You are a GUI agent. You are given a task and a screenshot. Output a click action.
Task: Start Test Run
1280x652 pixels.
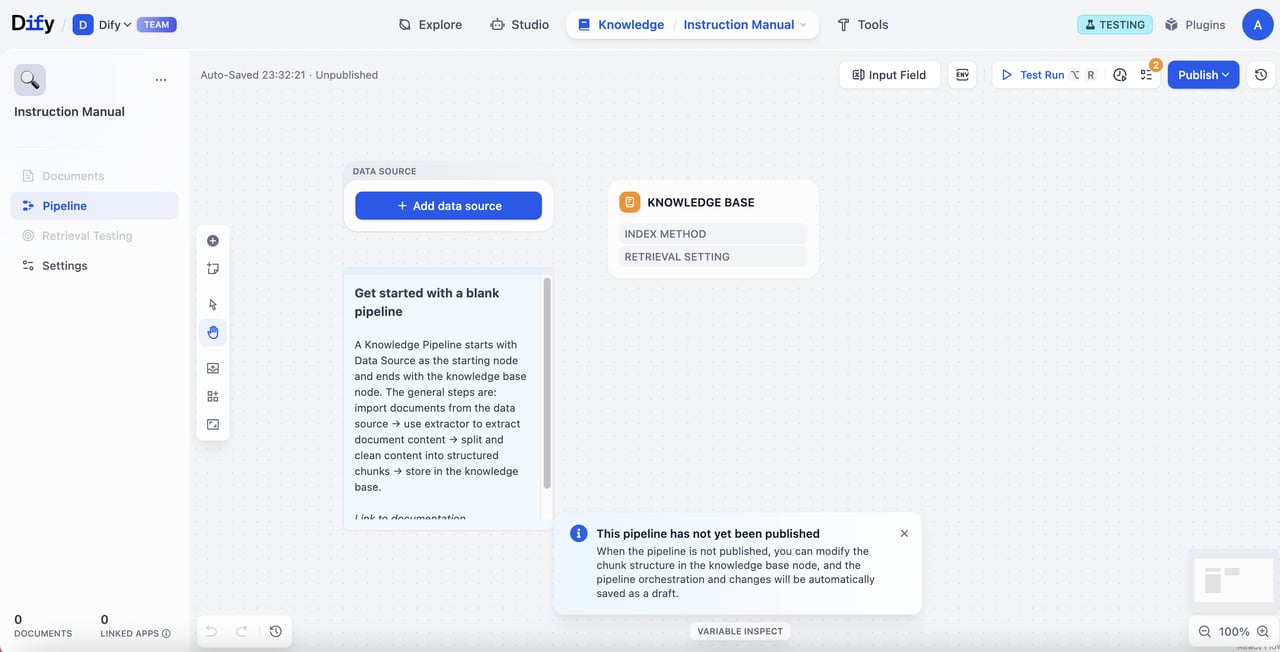(1048, 75)
